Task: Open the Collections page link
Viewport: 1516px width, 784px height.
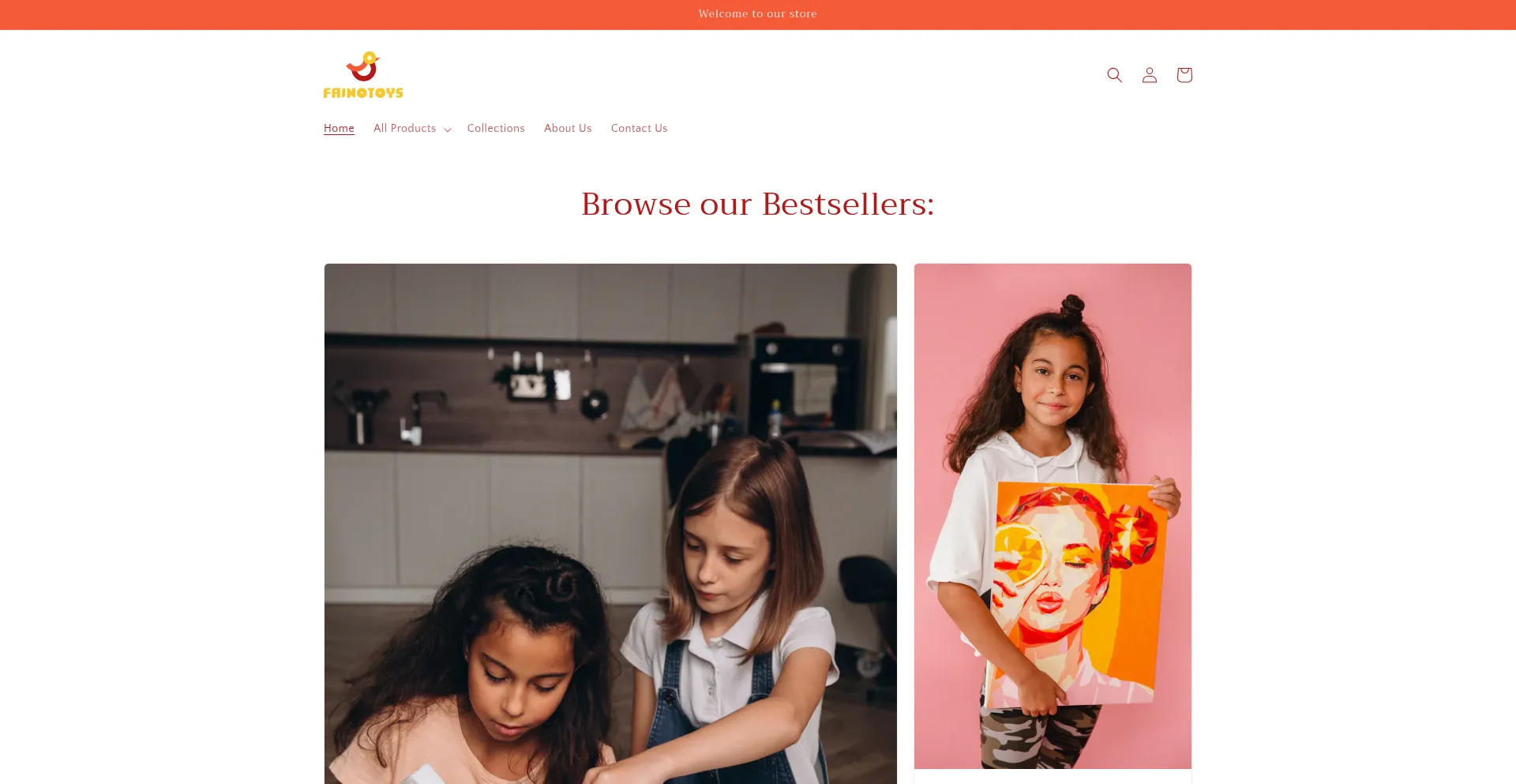Action: (496, 129)
